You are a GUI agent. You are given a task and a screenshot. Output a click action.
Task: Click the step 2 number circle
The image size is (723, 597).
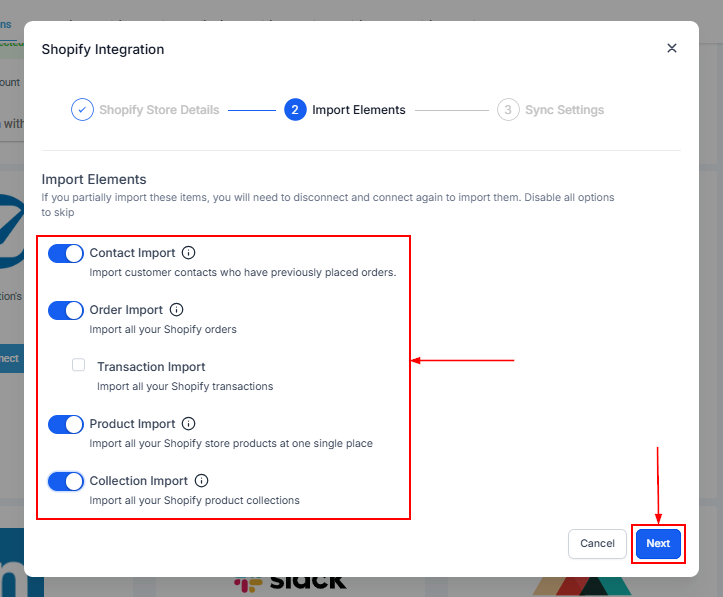point(295,110)
